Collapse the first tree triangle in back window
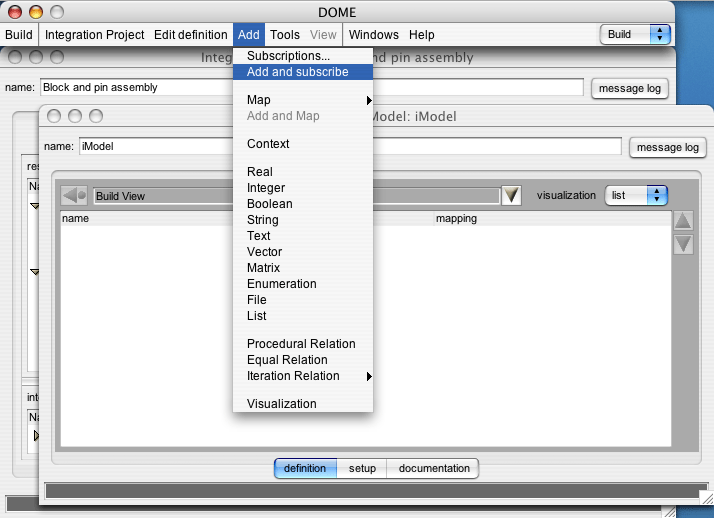Viewport: 714px width, 518px height. 35,206
